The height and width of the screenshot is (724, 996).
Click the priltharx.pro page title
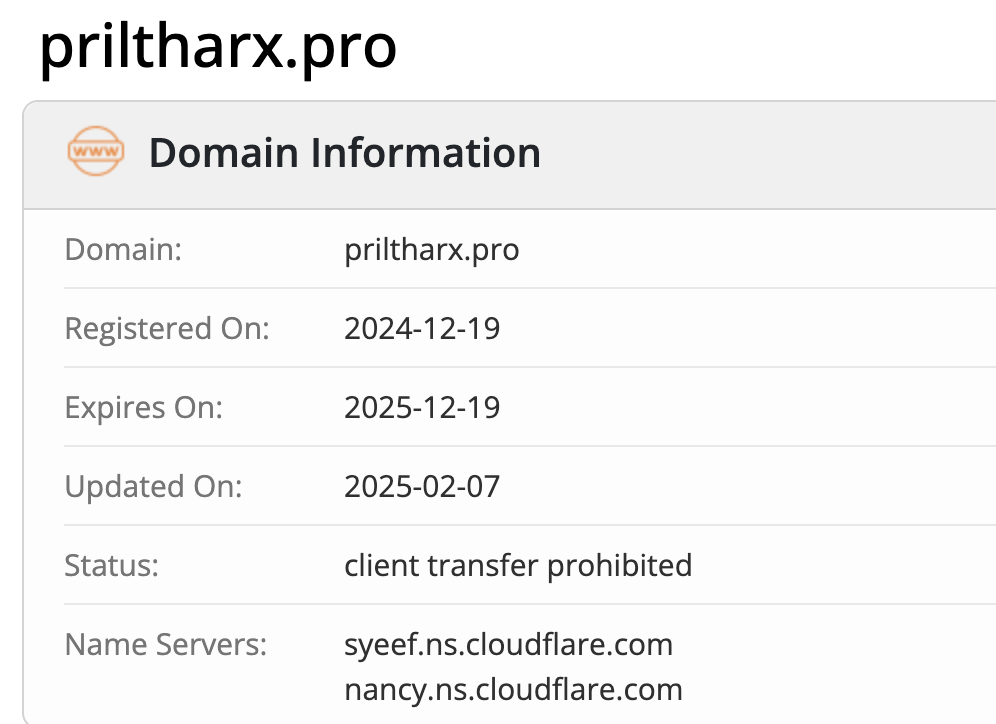coord(218,47)
